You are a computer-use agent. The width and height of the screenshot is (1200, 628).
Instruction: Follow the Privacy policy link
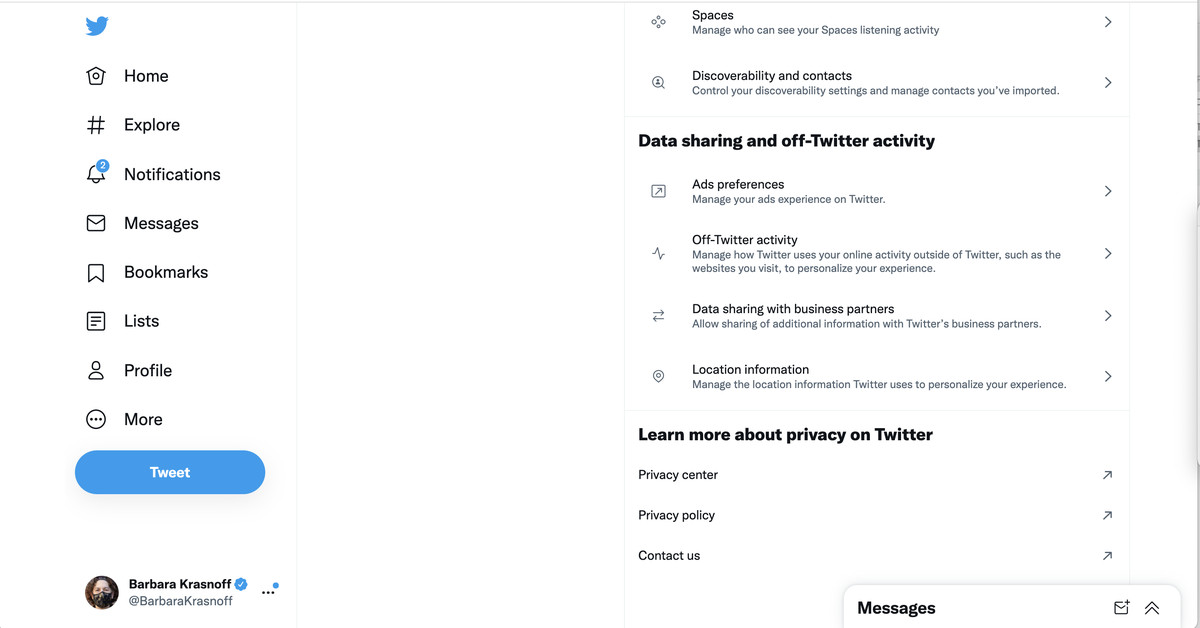point(677,515)
